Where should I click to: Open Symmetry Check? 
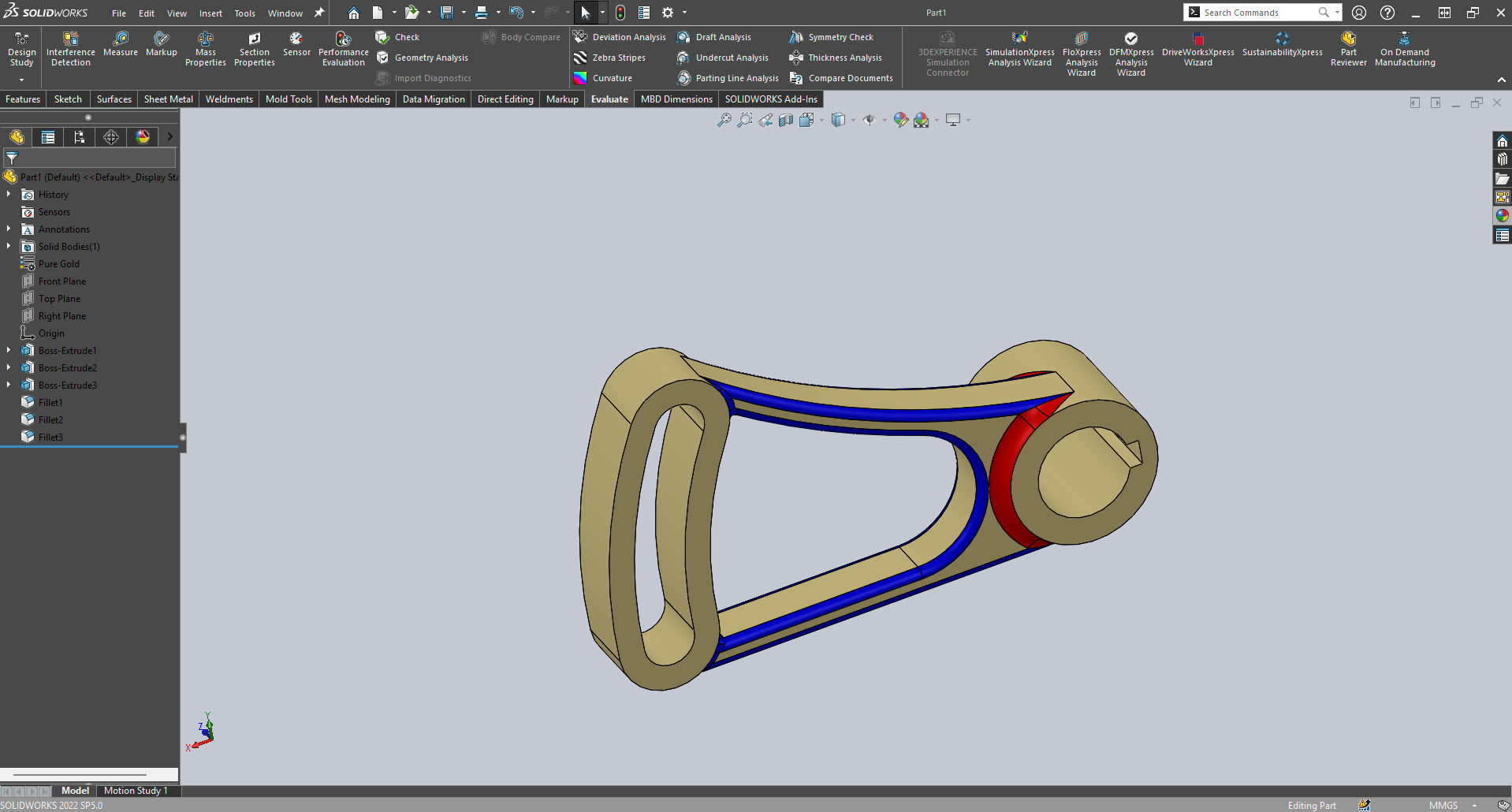(x=832, y=37)
